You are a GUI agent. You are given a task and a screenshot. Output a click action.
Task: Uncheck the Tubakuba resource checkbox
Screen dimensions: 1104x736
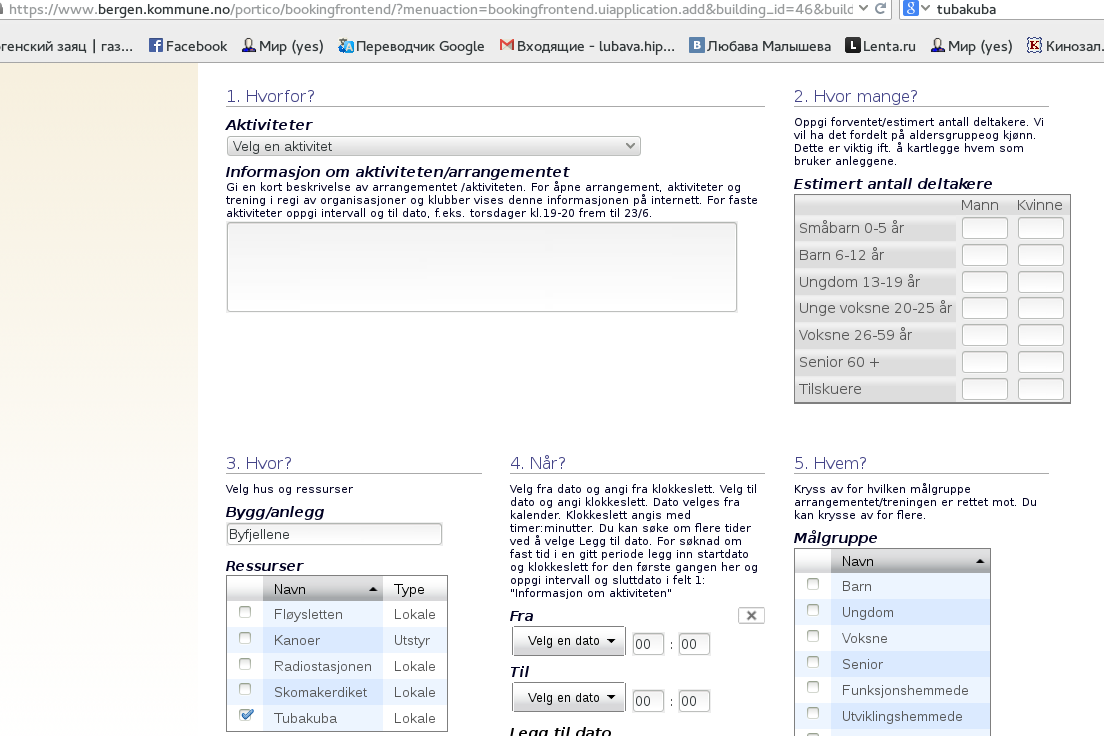pyautogui.click(x=245, y=717)
